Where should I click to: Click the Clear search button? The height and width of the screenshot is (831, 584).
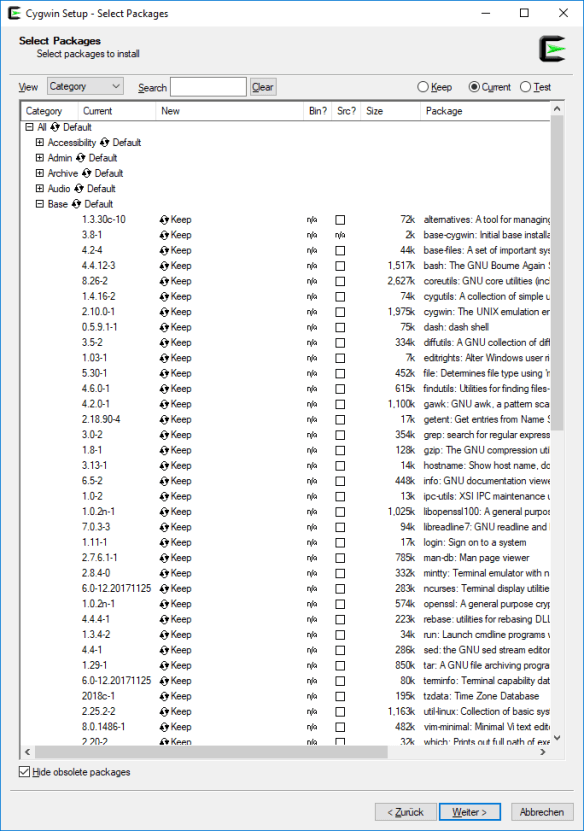[x=263, y=87]
